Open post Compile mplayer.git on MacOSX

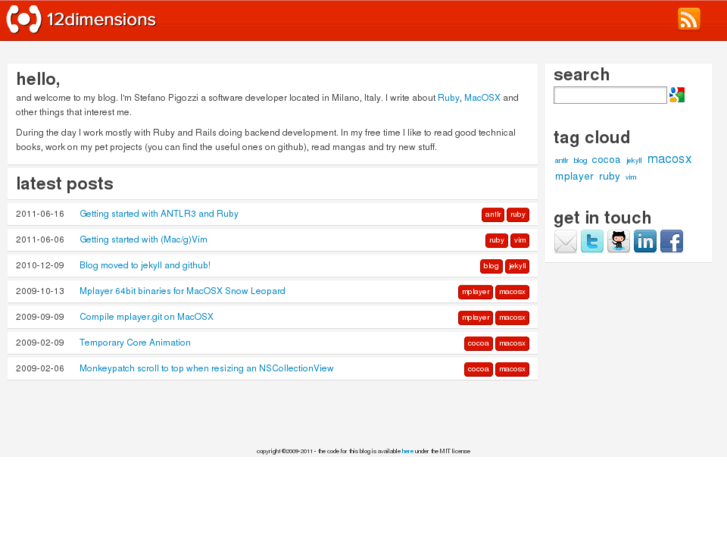click(147, 317)
